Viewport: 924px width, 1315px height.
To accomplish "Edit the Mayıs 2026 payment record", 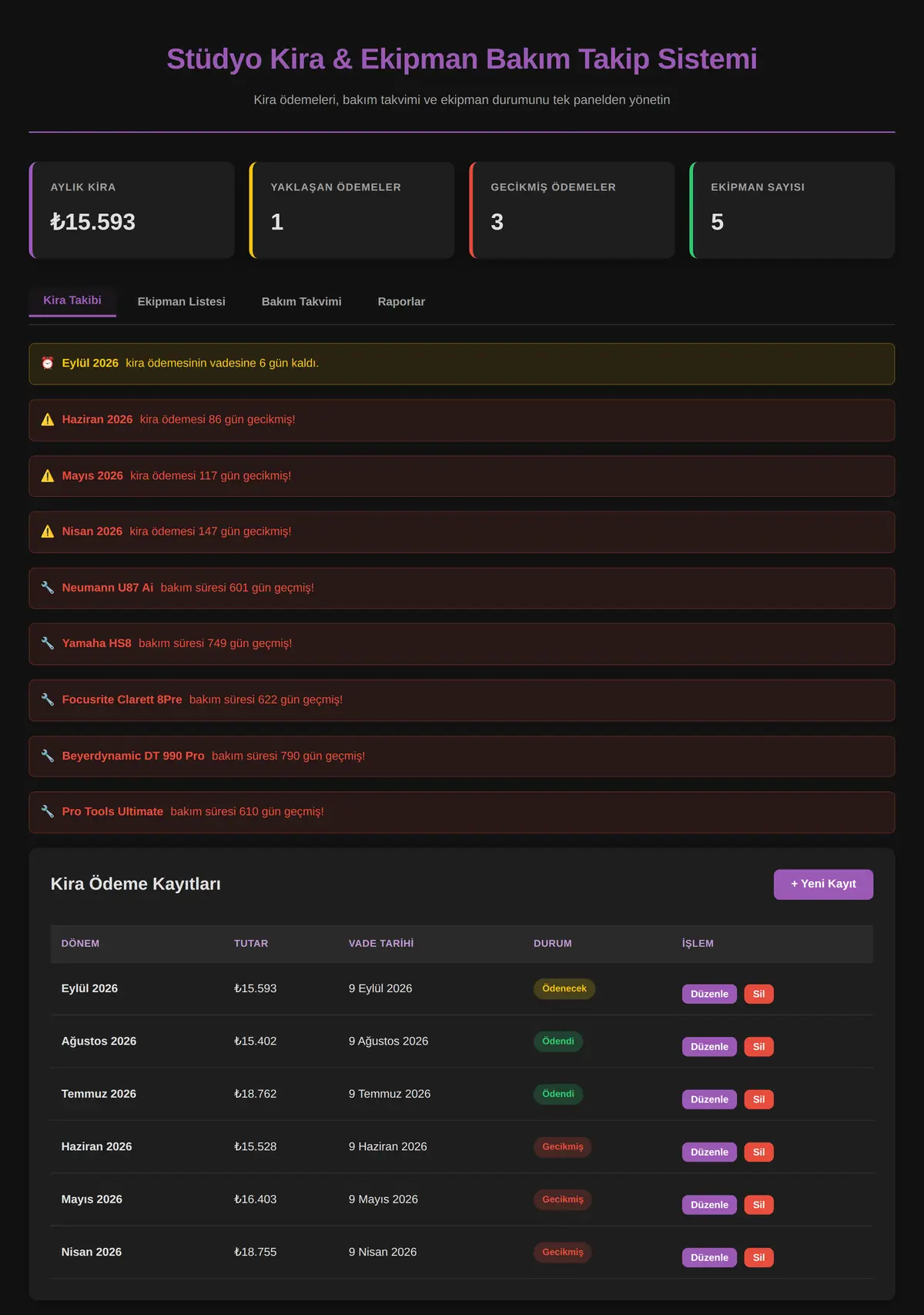I will point(709,1205).
